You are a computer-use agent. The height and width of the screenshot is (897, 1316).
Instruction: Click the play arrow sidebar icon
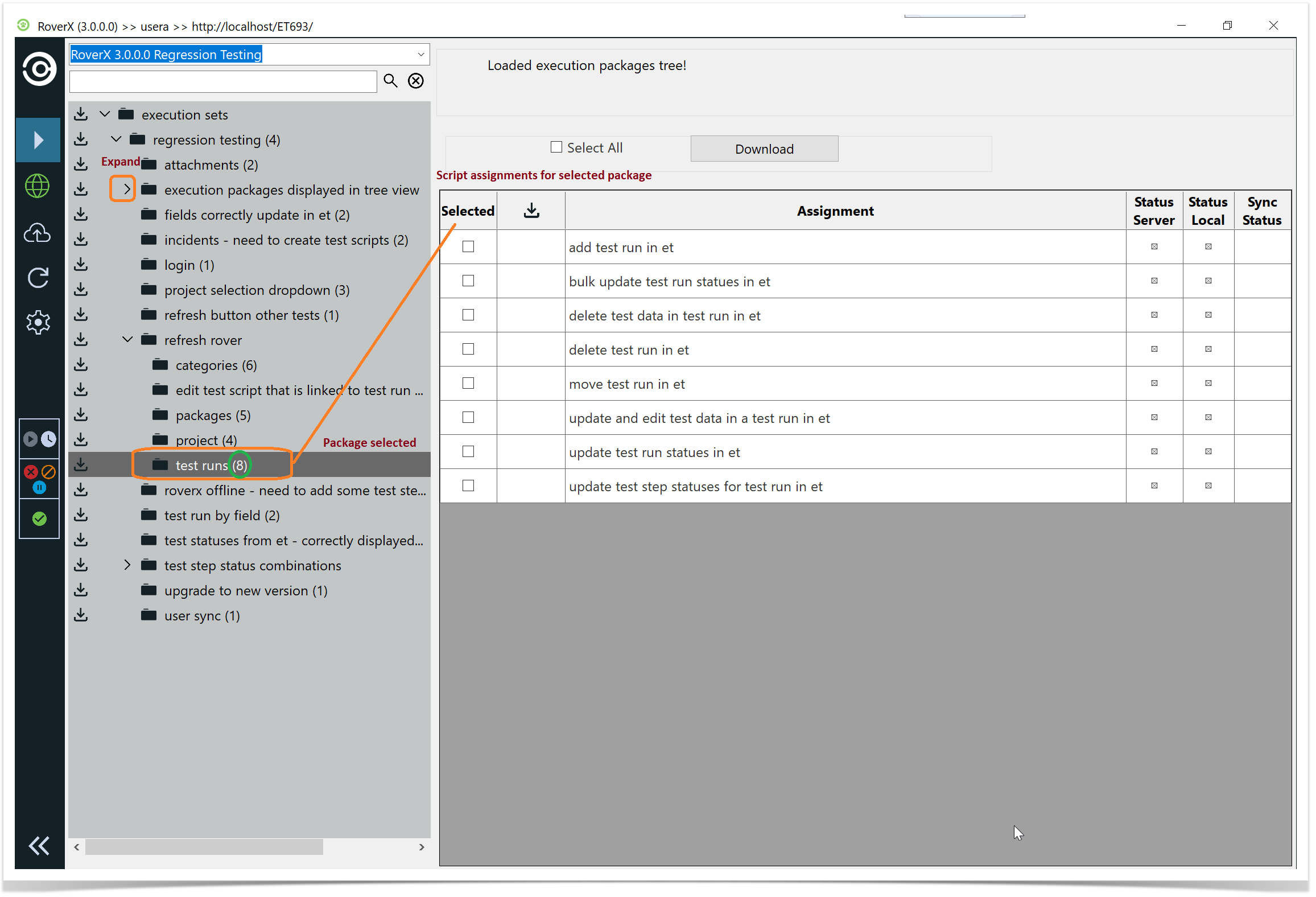click(x=38, y=140)
